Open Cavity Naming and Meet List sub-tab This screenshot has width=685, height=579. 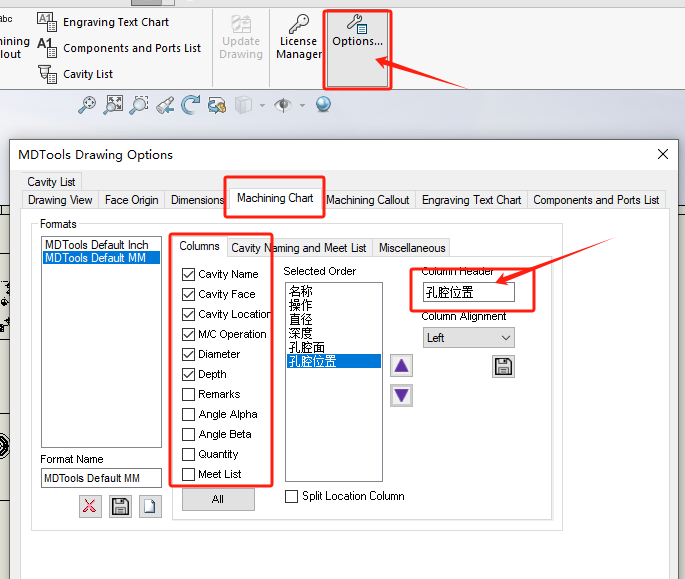tap(299, 248)
